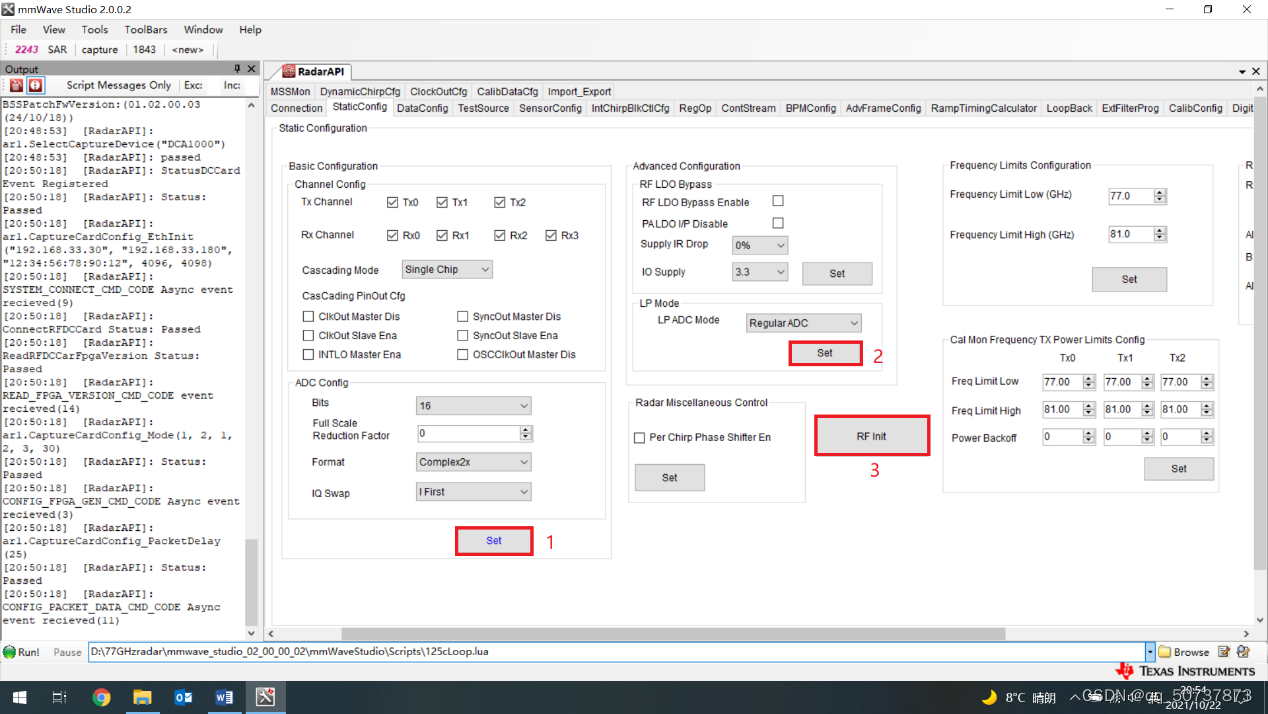This screenshot has width=1268, height=714.
Task: Click the red info icon in Output toolbar
Action: [35, 86]
